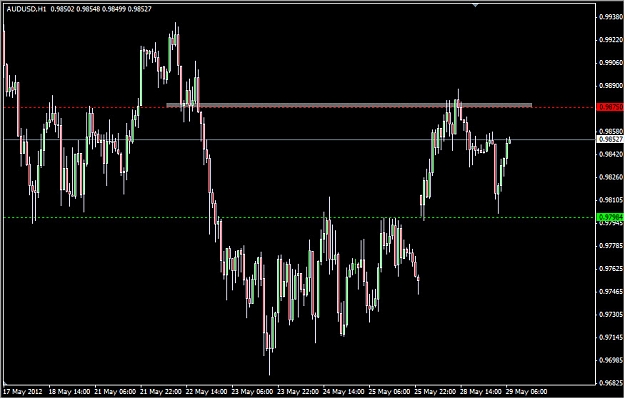This screenshot has width=625, height=399.
Task: Select the red 0.98750 price level label
Action: pos(610,107)
